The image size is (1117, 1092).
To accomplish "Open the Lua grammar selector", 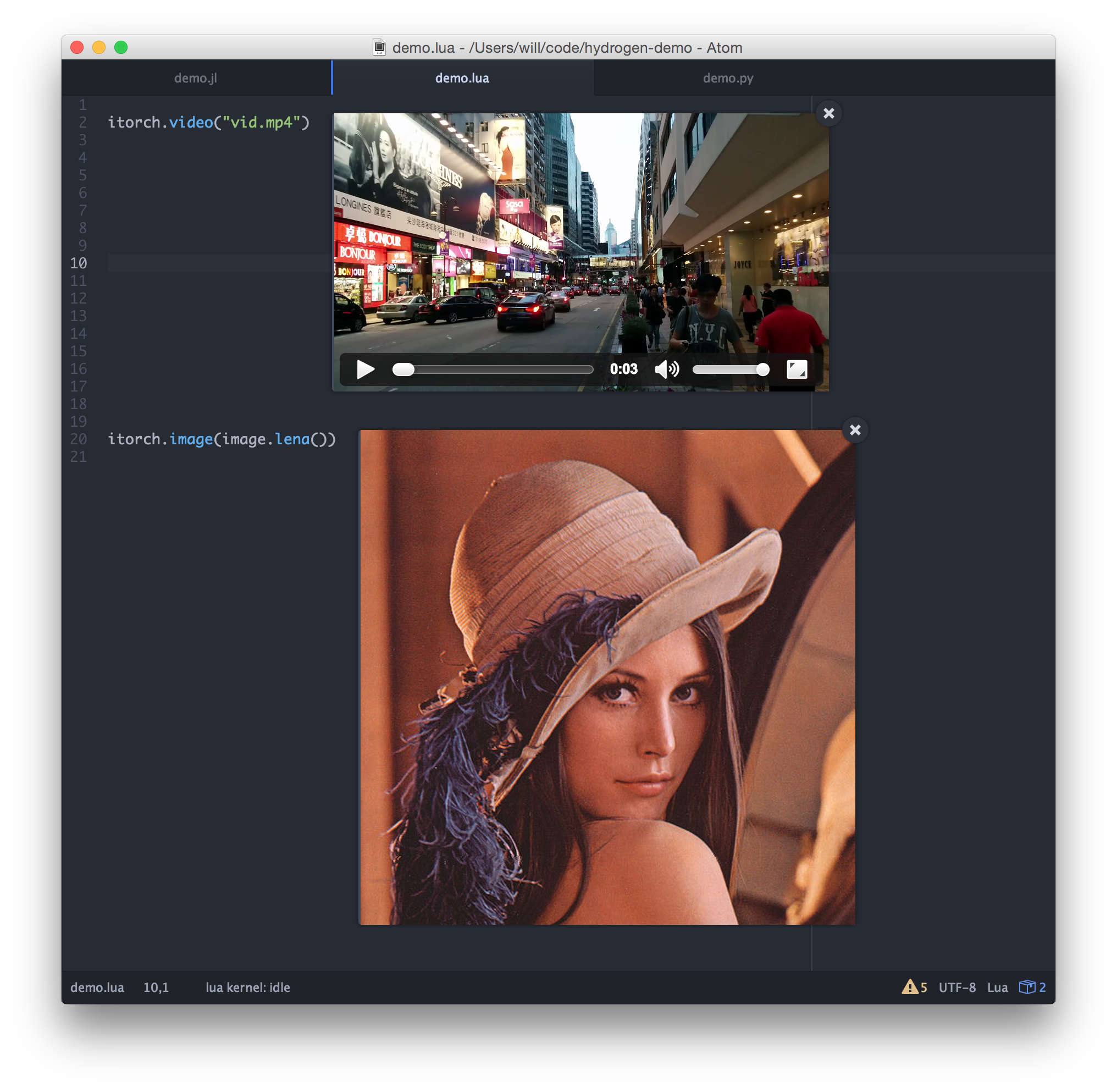I will (997, 988).
